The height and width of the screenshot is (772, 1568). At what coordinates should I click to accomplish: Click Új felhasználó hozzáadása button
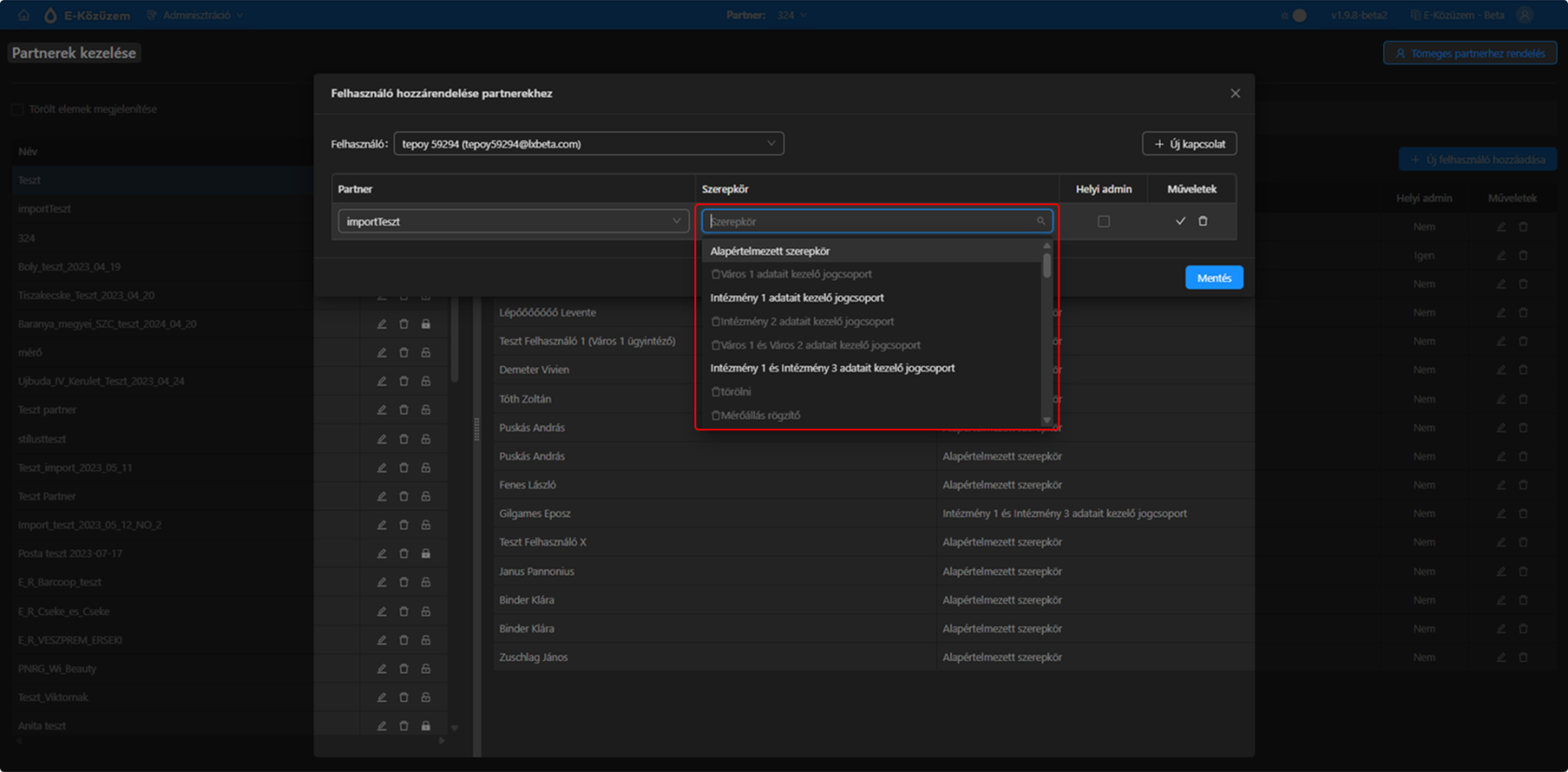[1477, 160]
